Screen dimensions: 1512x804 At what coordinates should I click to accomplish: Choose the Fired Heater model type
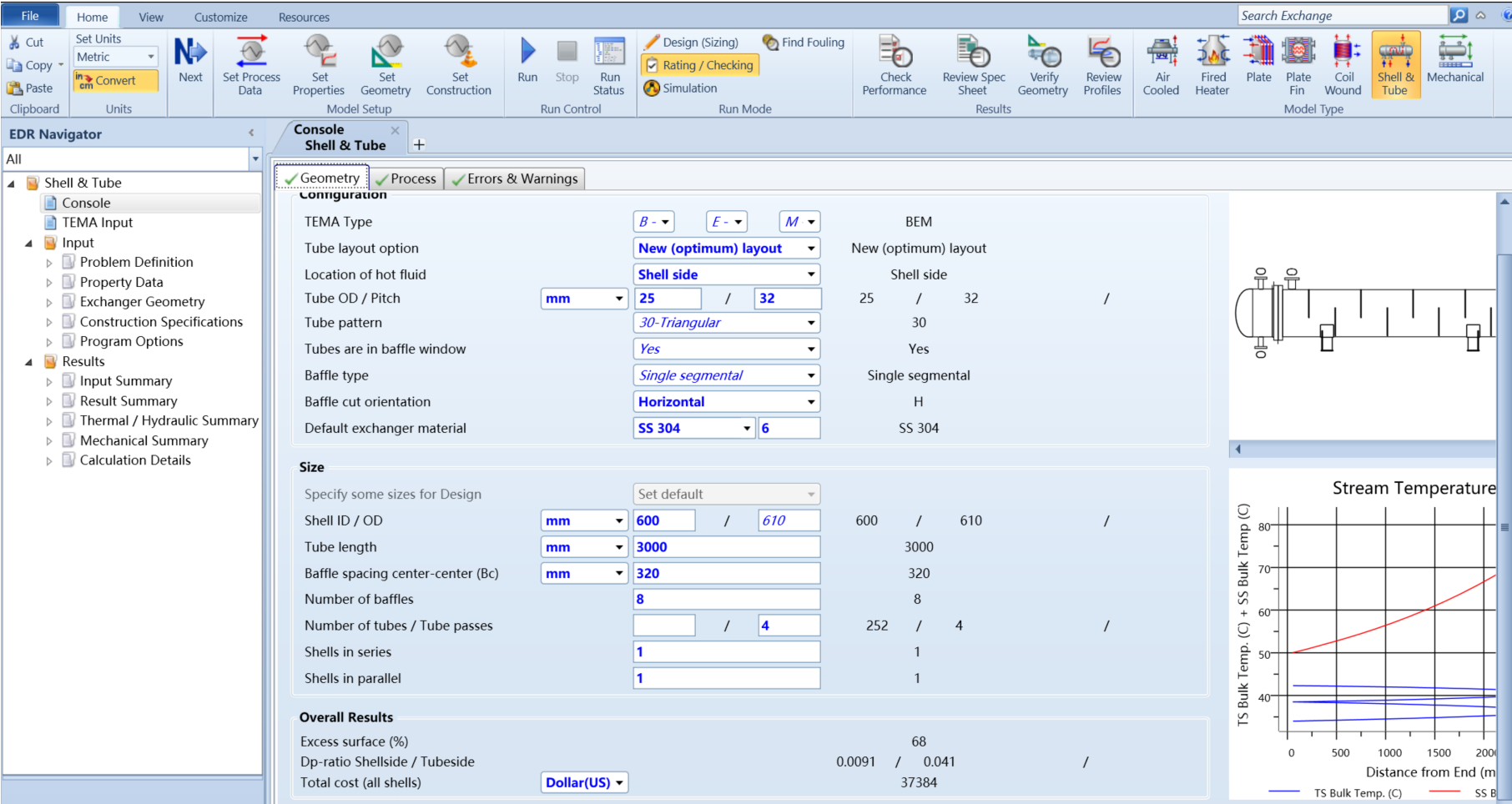click(x=1212, y=66)
